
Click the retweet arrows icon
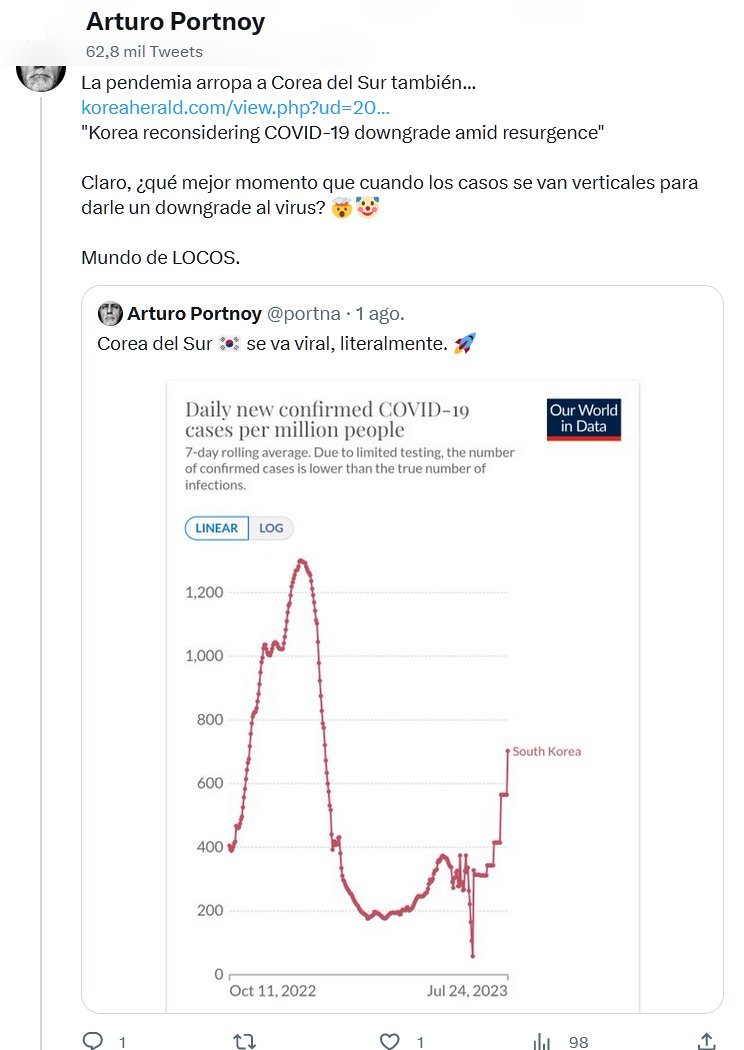(244, 1041)
